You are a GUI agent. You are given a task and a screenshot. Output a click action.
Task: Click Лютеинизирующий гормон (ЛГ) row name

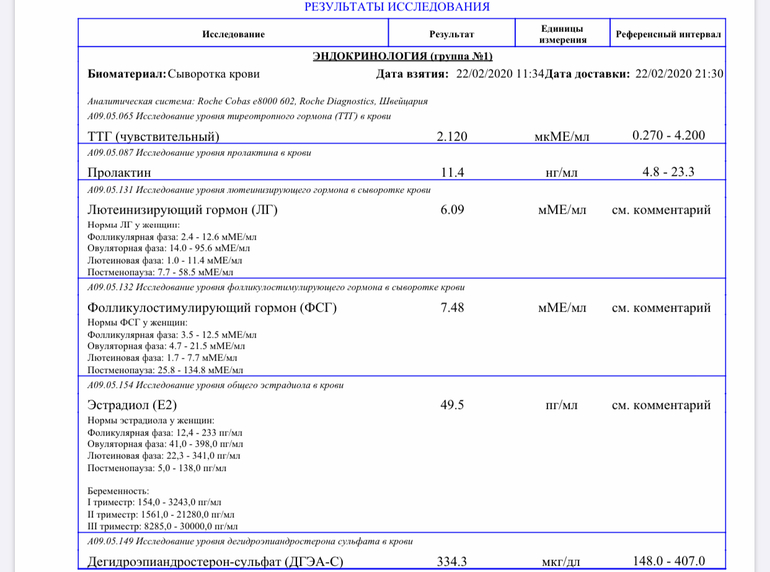[x=183, y=211]
